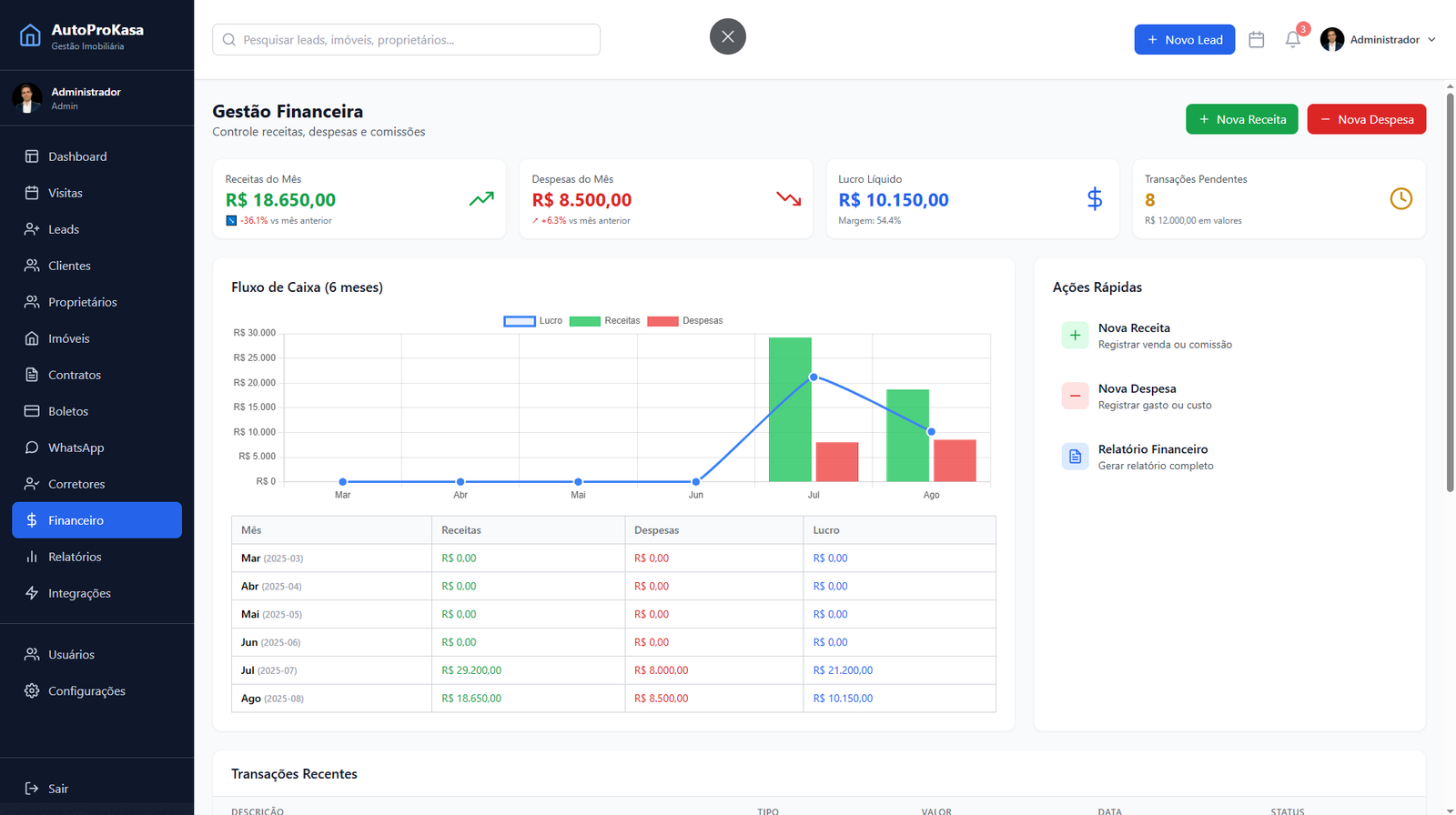Click the AutoProKasa house logo icon
This screenshot has height=815, width=1456.
(x=30, y=35)
